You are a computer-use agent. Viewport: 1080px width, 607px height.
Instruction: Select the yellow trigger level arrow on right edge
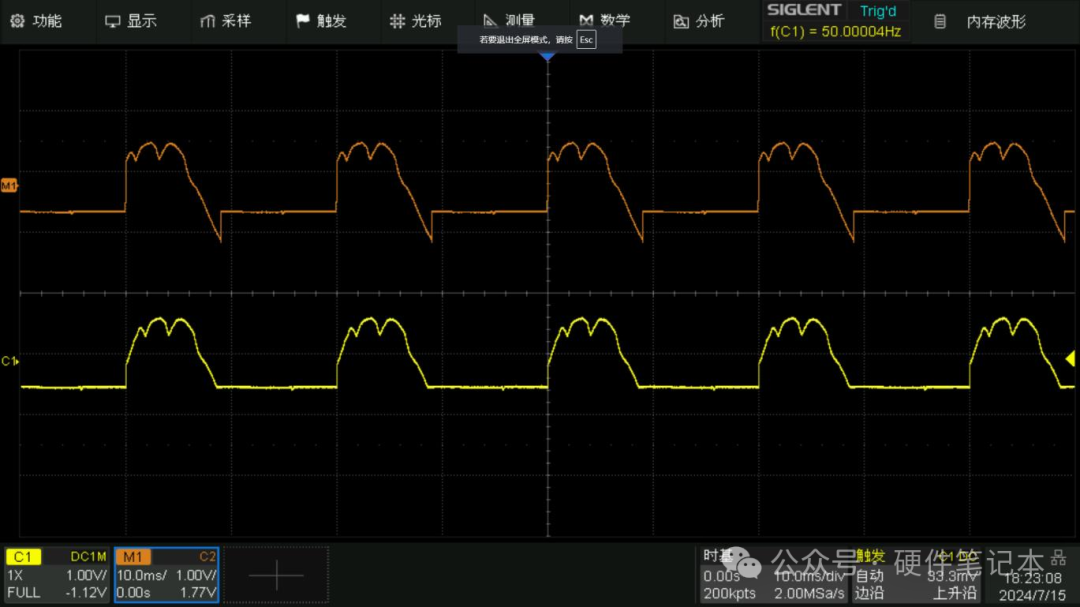pyautogui.click(x=1070, y=359)
